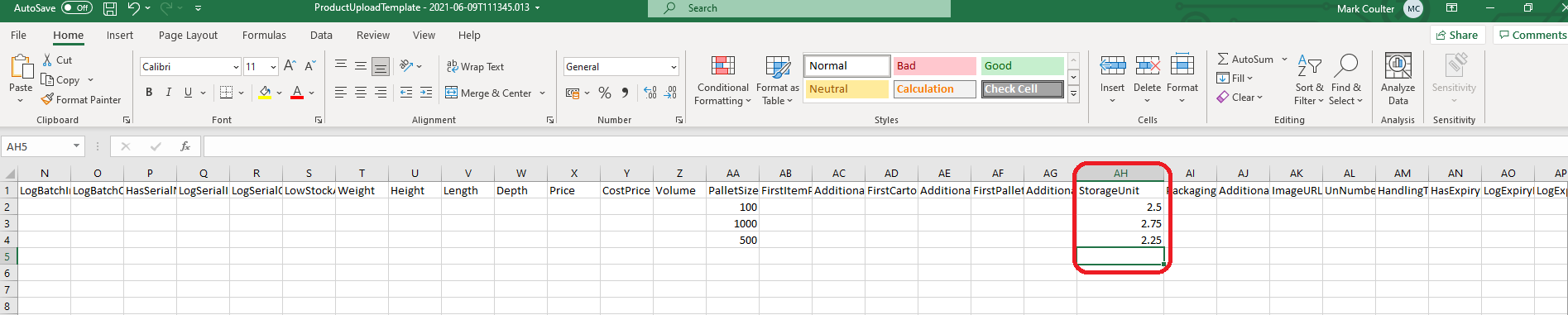Switch to the Data tab
The image size is (1568, 315).
[x=321, y=36]
